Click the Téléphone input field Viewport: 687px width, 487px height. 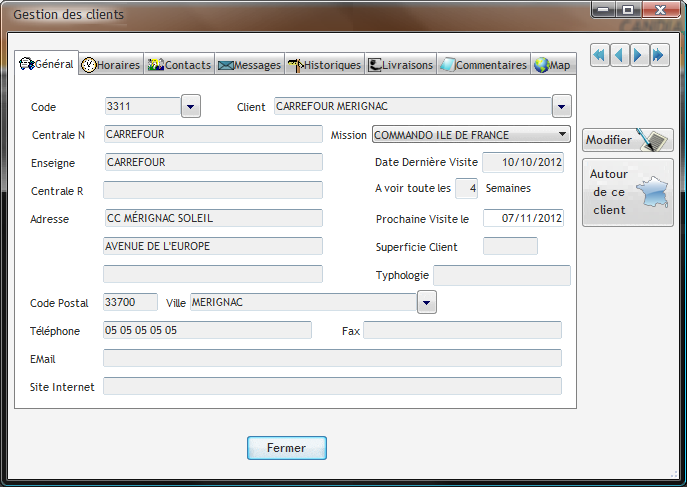point(207,330)
